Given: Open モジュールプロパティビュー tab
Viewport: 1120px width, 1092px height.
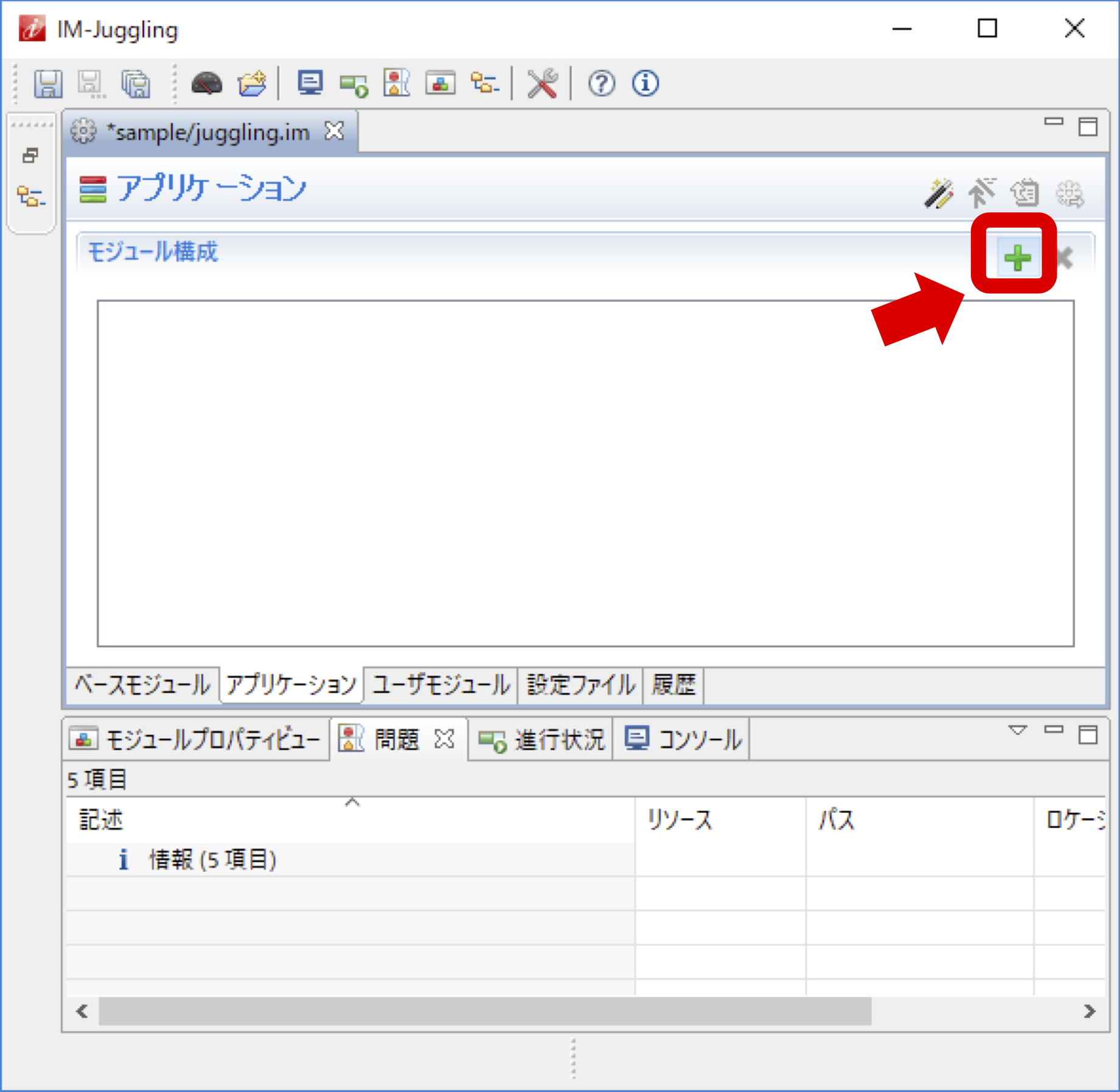Looking at the screenshot, I should pyautogui.click(x=197, y=740).
